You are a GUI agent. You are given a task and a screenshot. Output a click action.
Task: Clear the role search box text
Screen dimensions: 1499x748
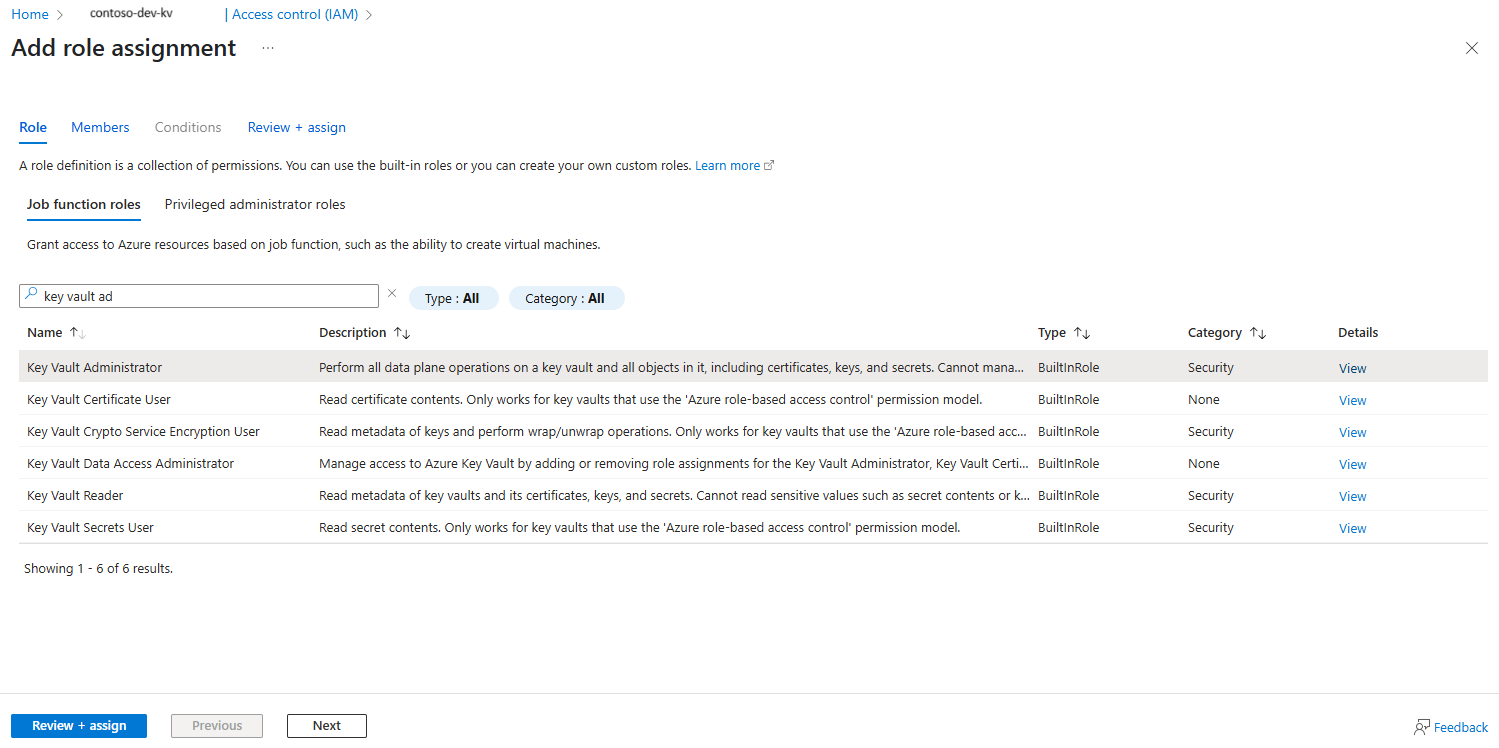point(392,294)
